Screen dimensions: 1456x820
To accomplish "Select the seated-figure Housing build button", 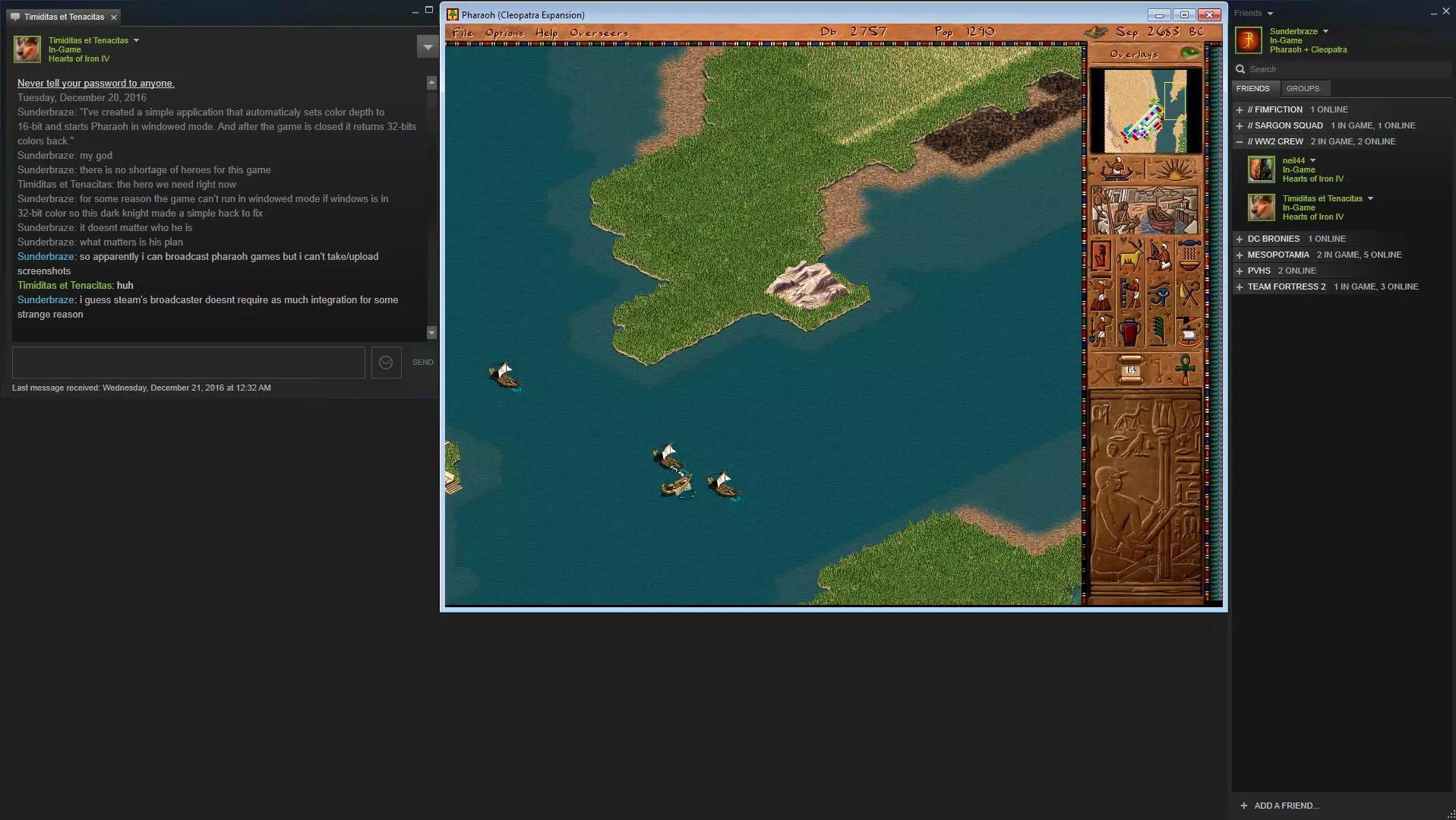I will [1101, 255].
